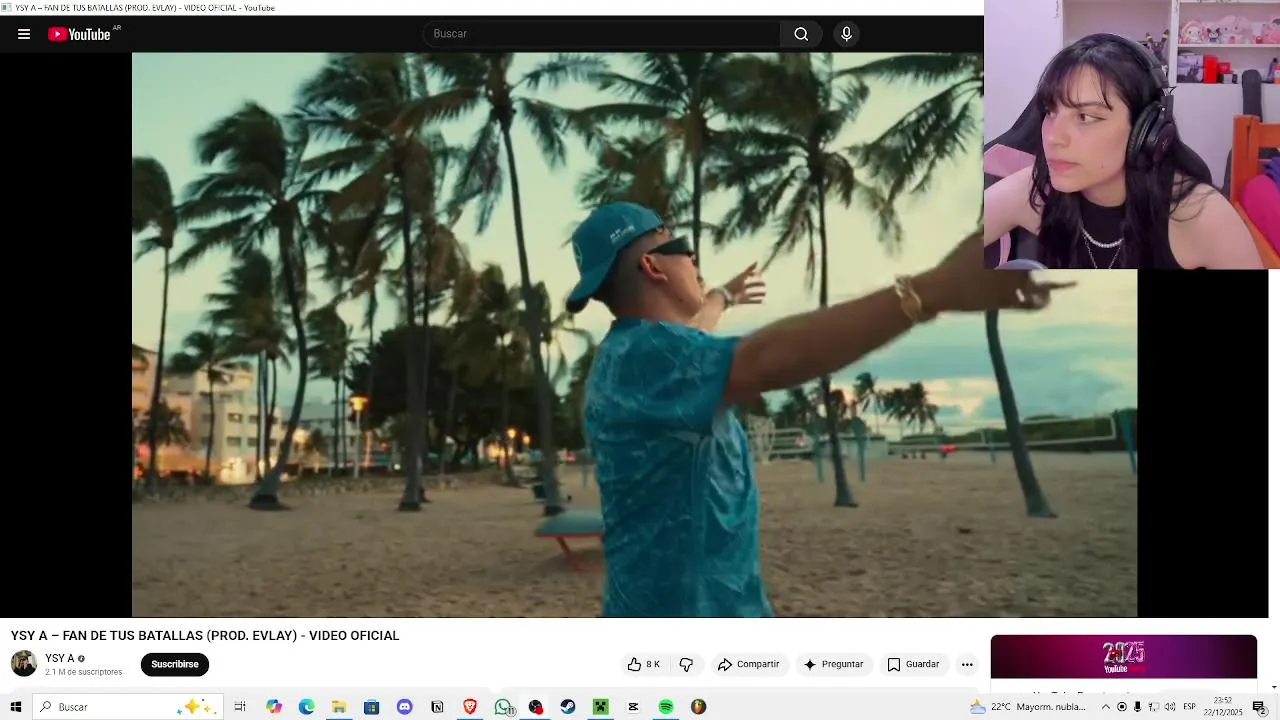Viewport: 1280px width, 720px height.
Task: Open FL Studio from the taskbar
Action: point(699,707)
